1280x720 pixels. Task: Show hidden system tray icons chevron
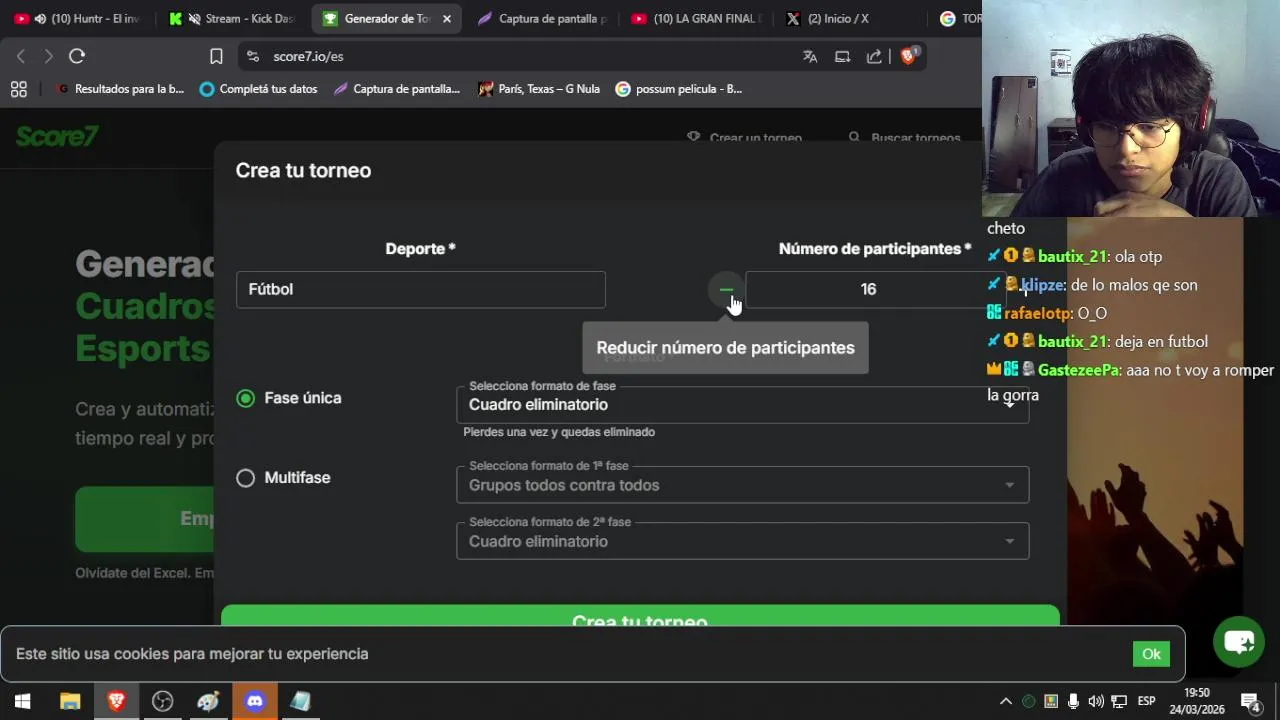coord(1005,701)
